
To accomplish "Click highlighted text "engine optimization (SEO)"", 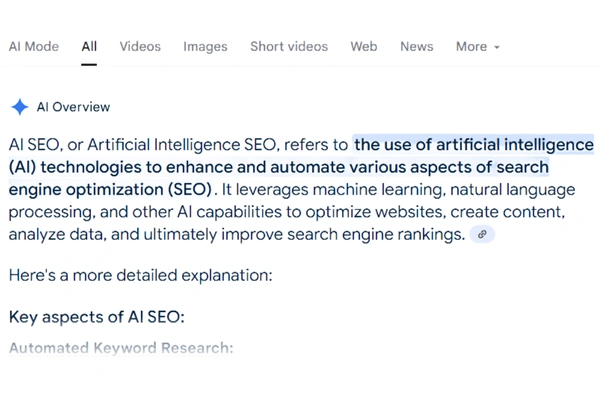I will coord(110,189).
